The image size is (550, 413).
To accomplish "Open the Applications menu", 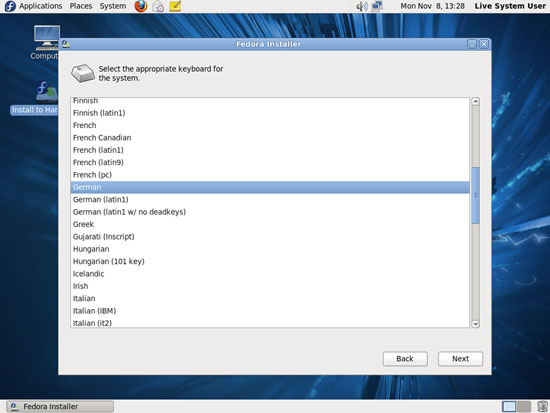I will (40, 6).
